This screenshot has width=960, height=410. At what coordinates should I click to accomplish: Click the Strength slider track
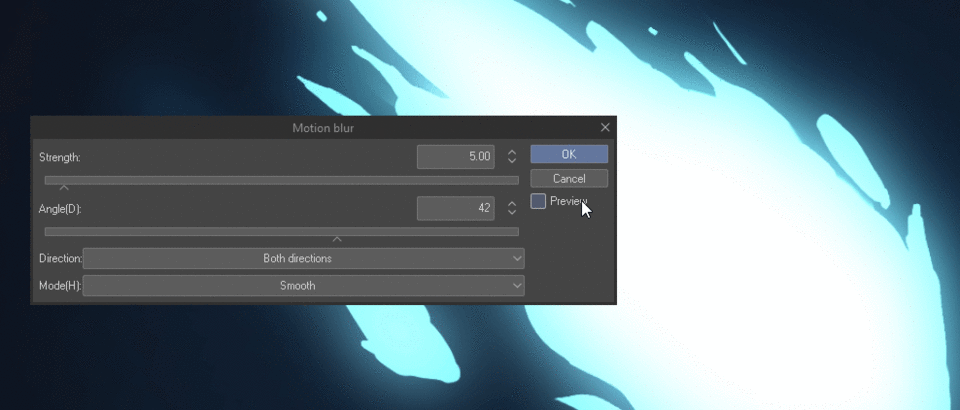tap(282, 180)
